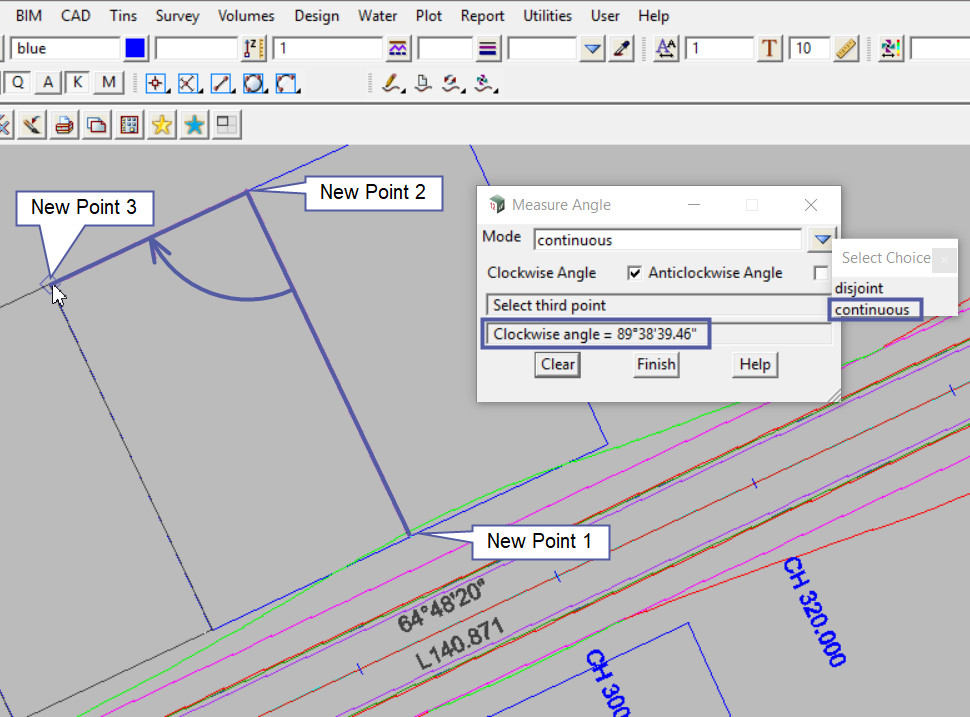Open the Utilities menu
970x717 pixels.
point(547,16)
